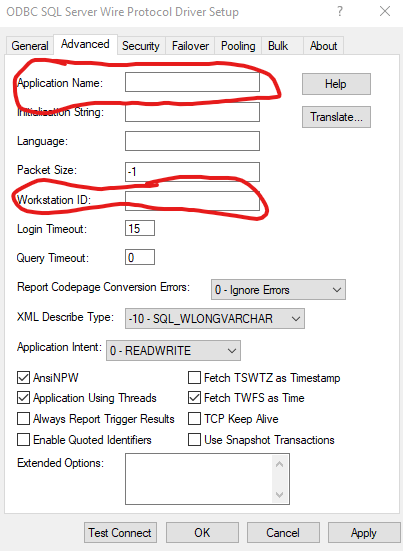Click Extended Options scroll down arrow
Image resolution: width=403 pixels, height=551 pixels.
pyautogui.click(x=280, y=495)
